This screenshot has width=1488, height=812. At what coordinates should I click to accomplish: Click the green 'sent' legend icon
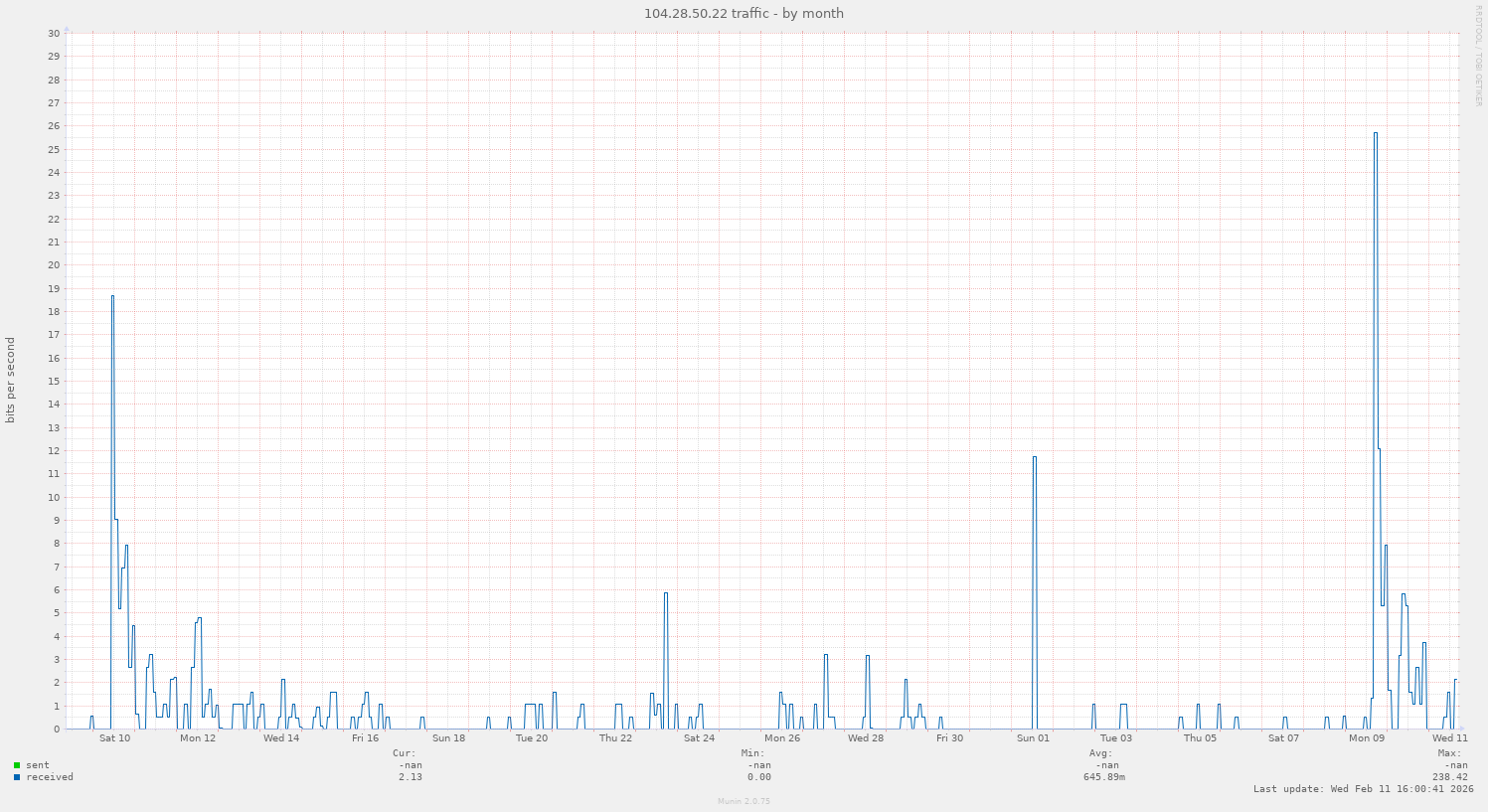(x=17, y=765)
